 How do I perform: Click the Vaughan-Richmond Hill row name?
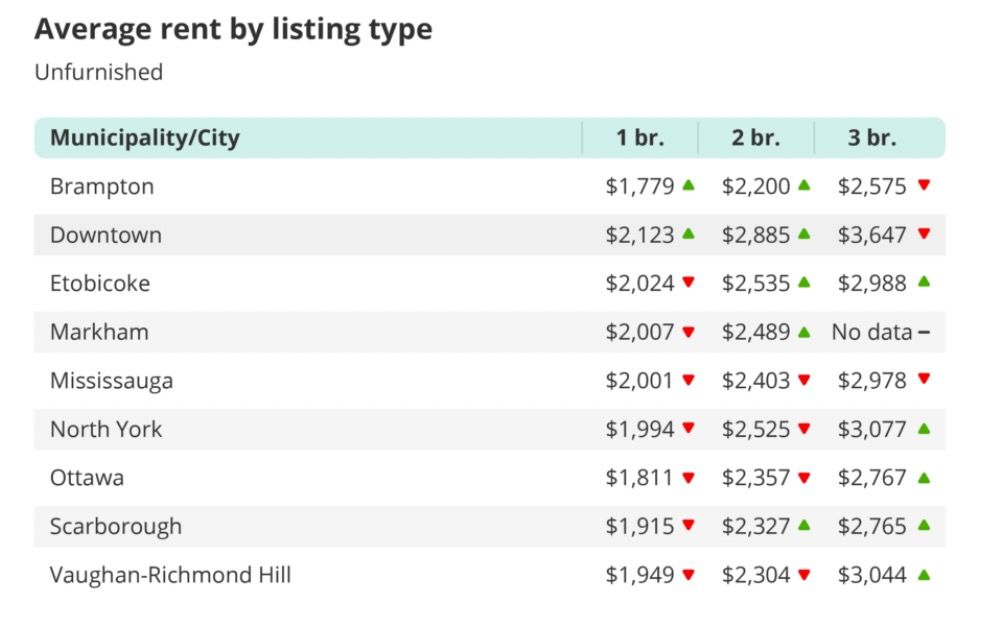pyautogui.click(x=171, y=575)
